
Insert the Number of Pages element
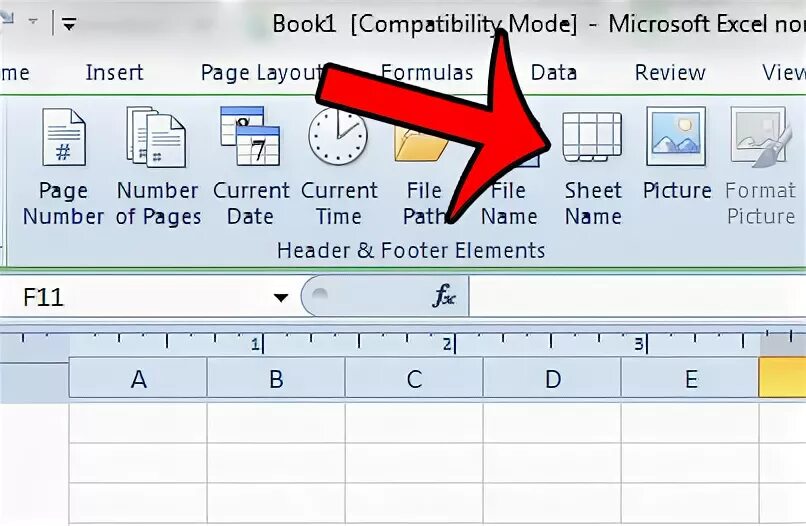pyautogui.click(x=157, y=167)
